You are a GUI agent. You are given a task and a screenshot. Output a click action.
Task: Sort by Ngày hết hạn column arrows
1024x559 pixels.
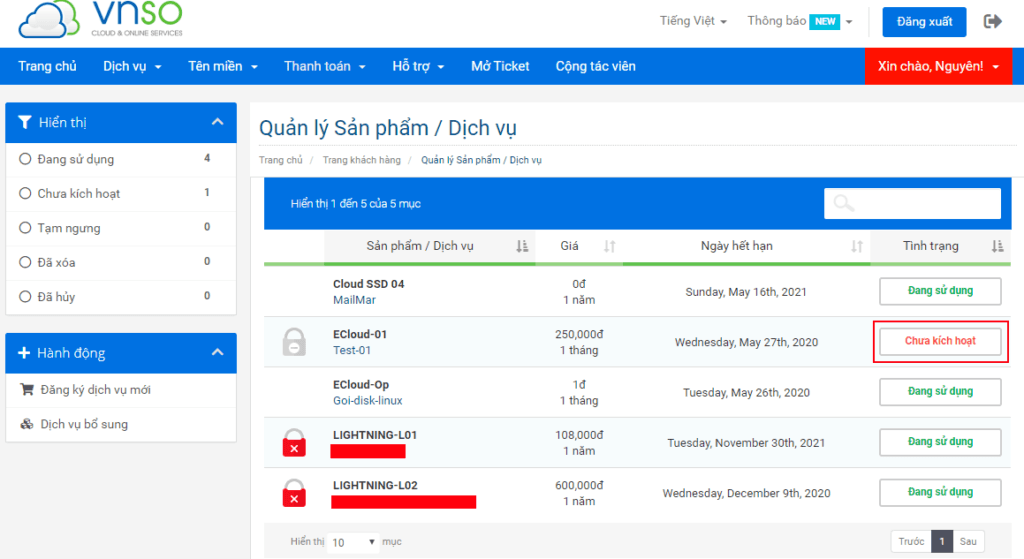coord(857,246)
